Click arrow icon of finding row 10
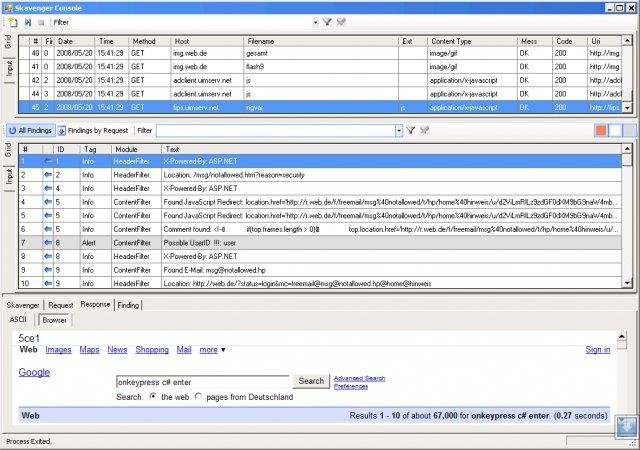Image resolution: width=640 pixels, height=450 pixels. [48, 283]
